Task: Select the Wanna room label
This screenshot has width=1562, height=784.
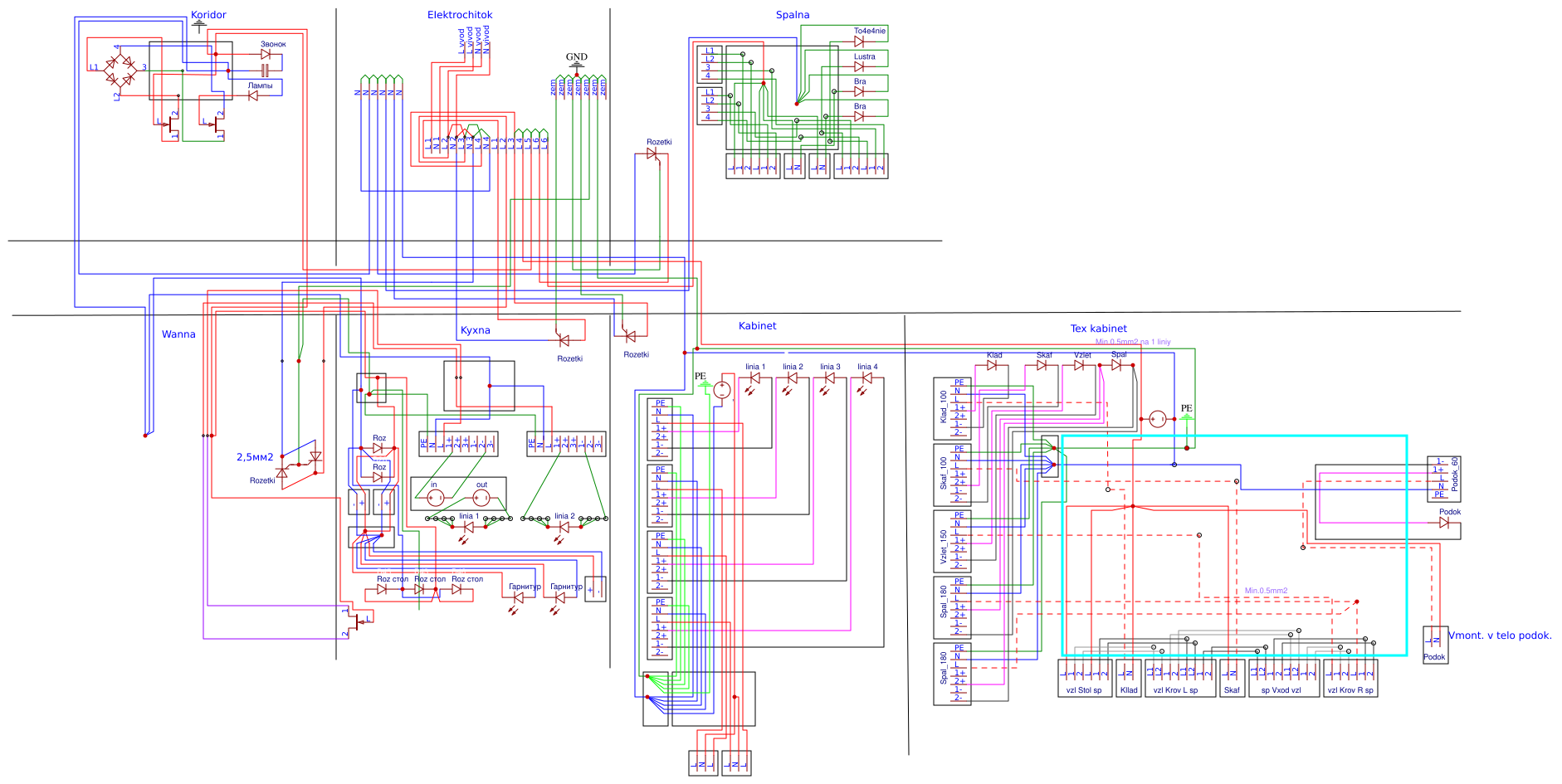Action: coord(178,334)
